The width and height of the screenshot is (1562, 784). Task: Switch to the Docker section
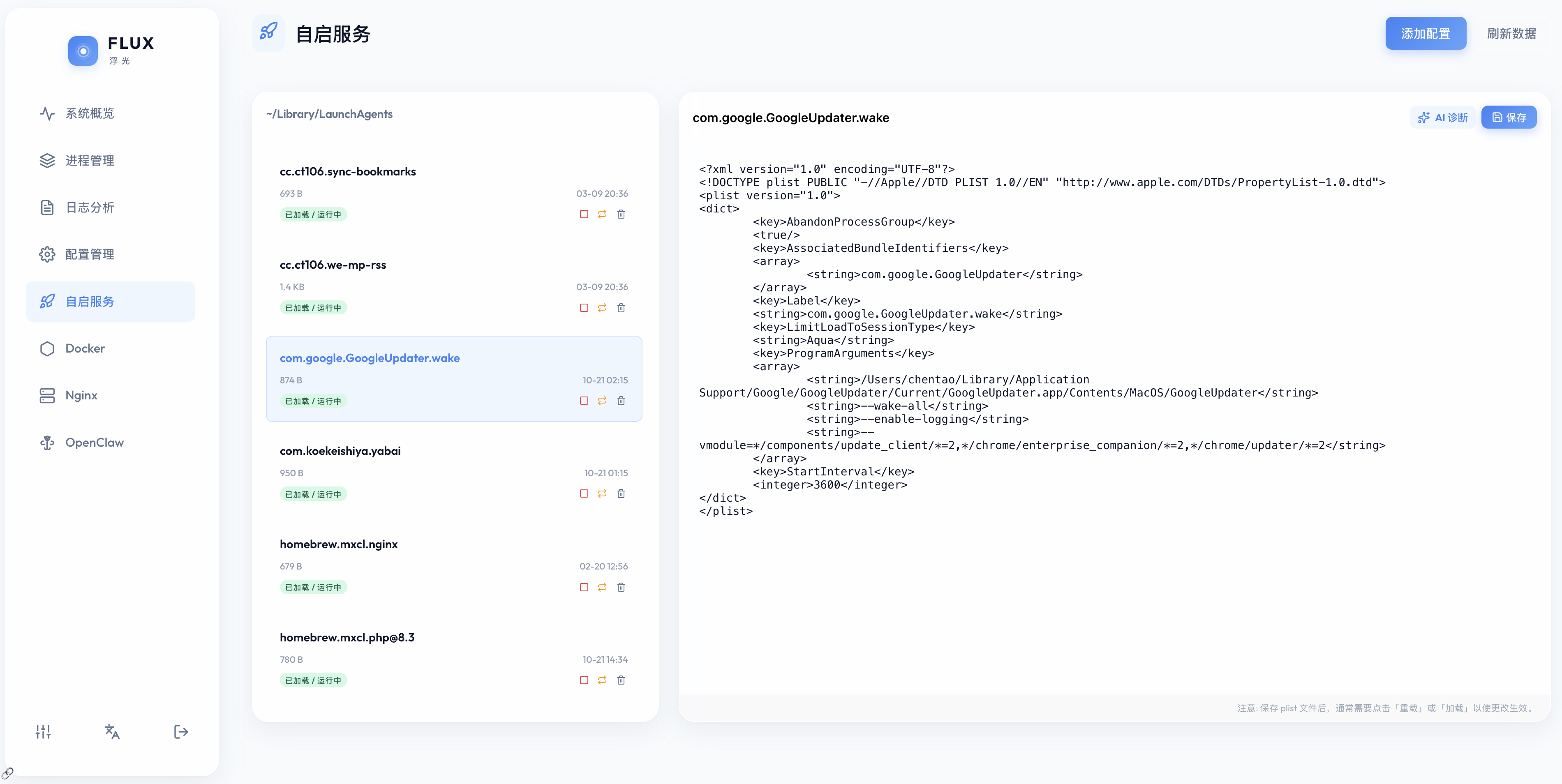[x=85, y=348]
